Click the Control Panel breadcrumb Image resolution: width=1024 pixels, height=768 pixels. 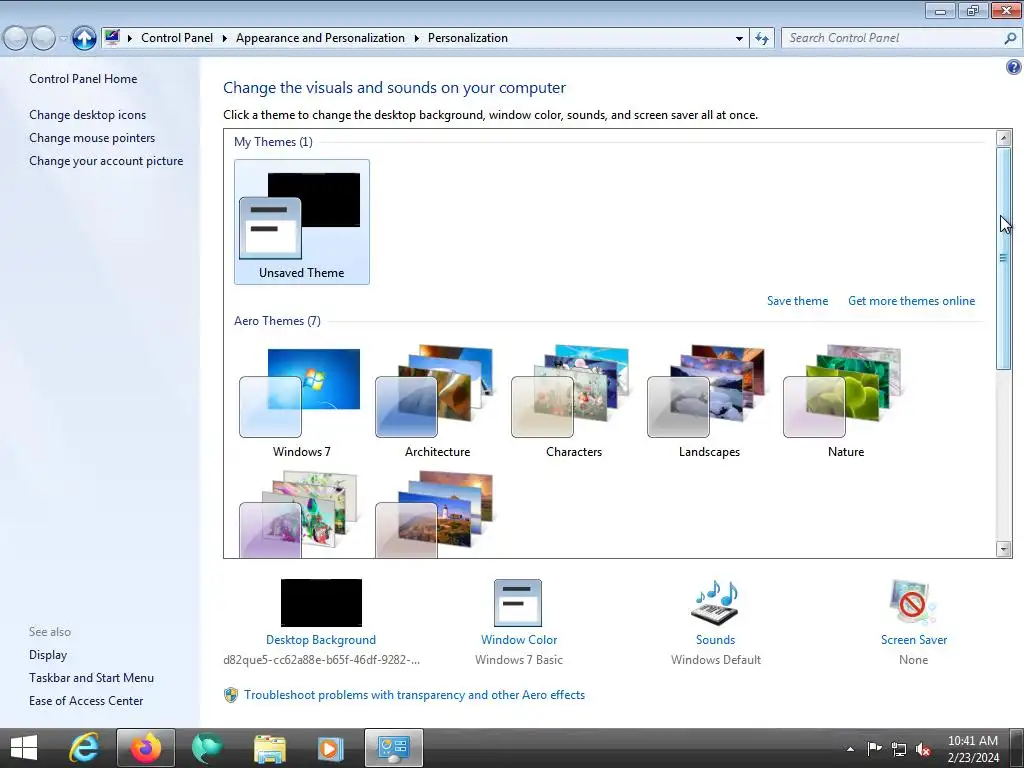click(x=177, y=38)
